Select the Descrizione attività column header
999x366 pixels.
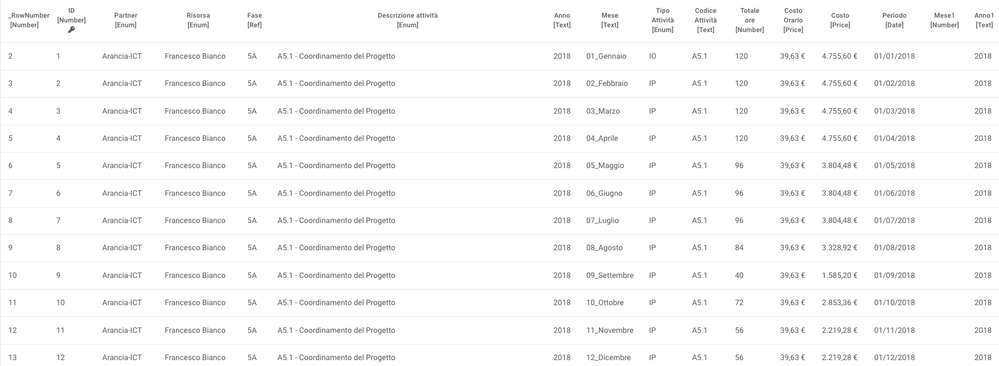408,20
